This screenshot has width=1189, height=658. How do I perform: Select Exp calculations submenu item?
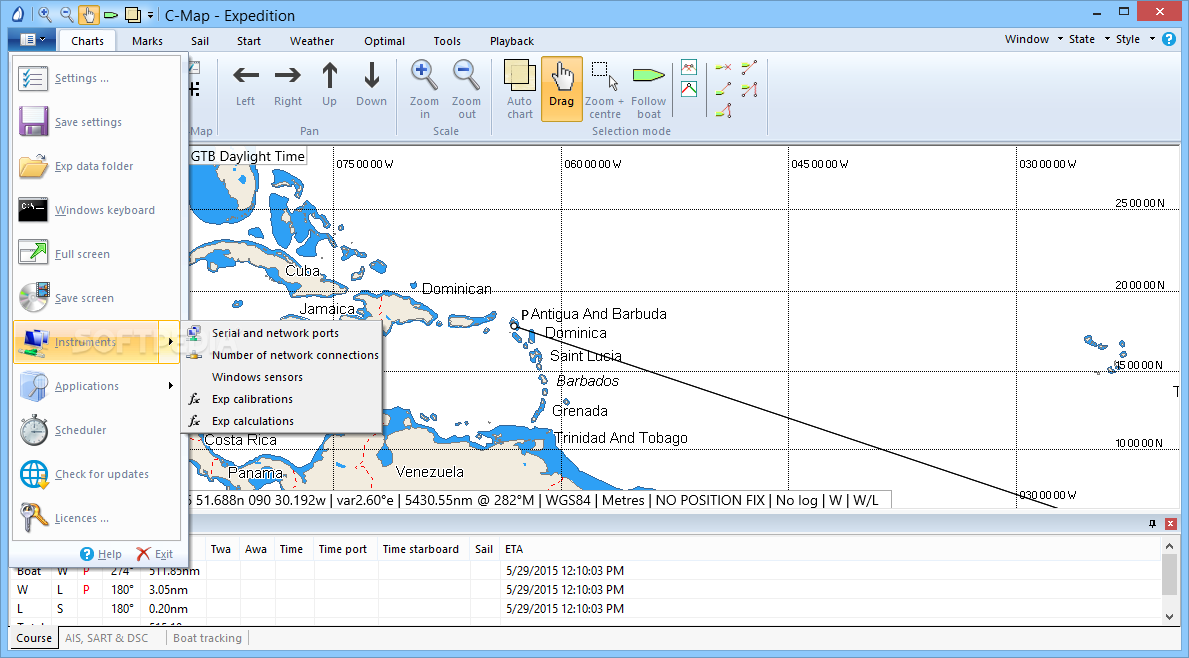pos(281,421)
